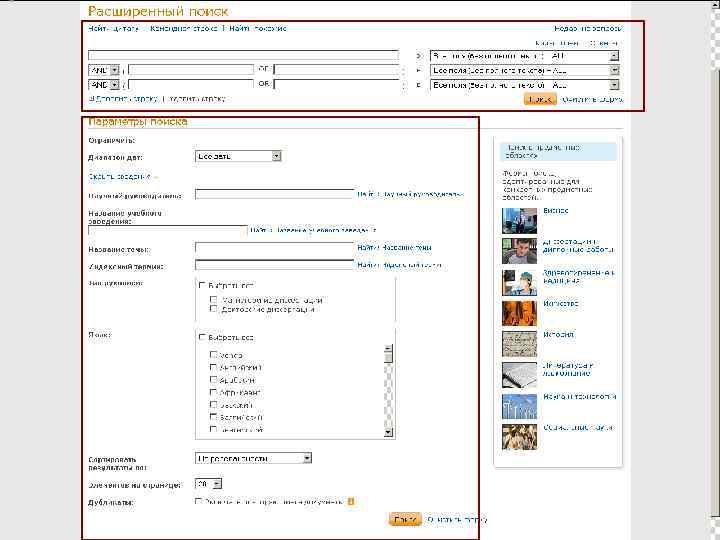This screenshot has height=540, width=720.
Task: Click the Скрыть сведения link
Action: click(120, 176)
